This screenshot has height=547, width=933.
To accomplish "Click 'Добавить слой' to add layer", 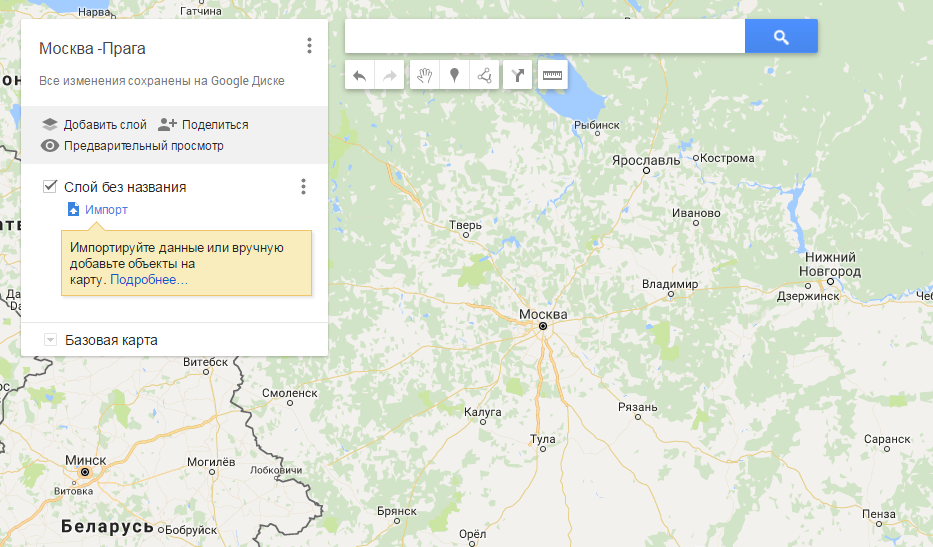I will click(x=95, y=125).
